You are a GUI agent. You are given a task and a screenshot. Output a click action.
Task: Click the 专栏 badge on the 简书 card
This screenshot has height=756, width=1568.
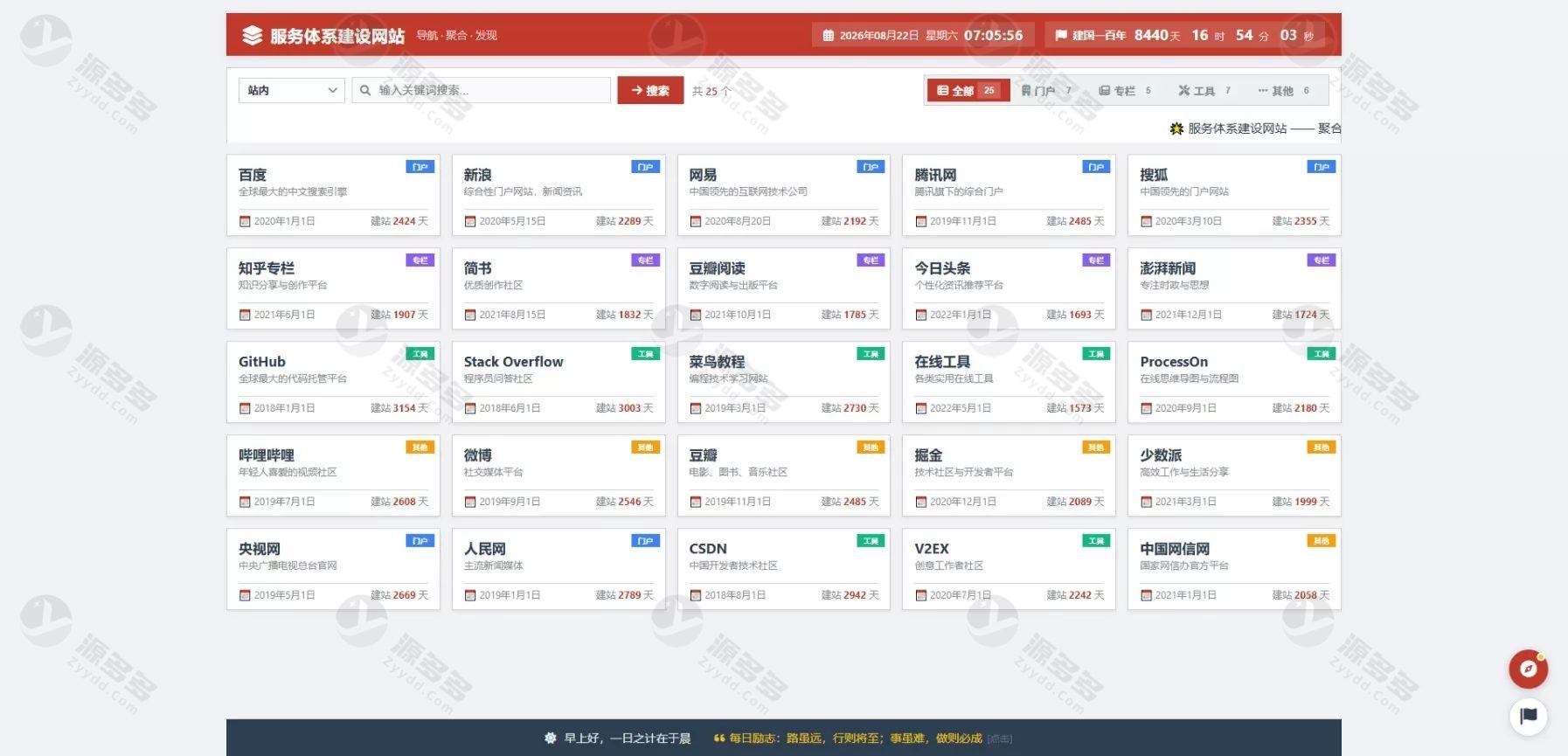(646, 260)
